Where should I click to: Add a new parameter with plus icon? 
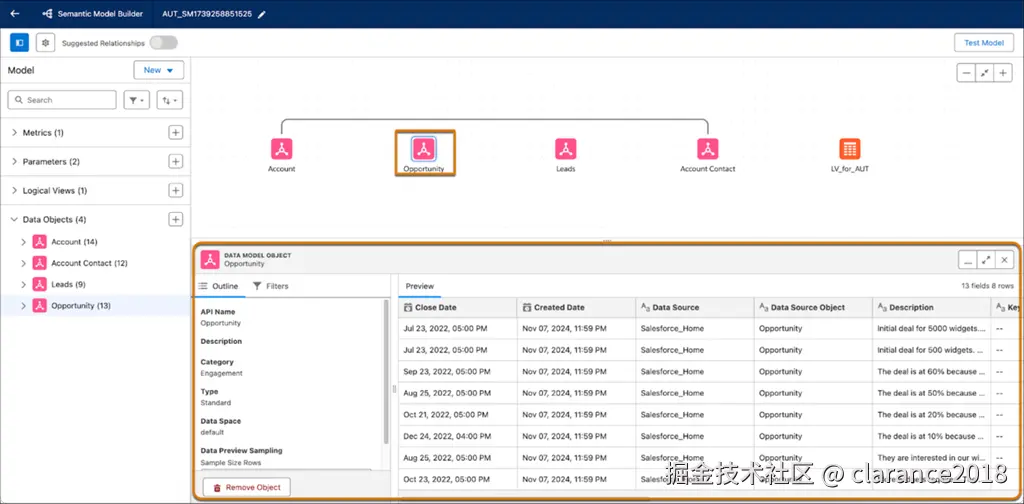pyautogui.click(x=176, y=161)
